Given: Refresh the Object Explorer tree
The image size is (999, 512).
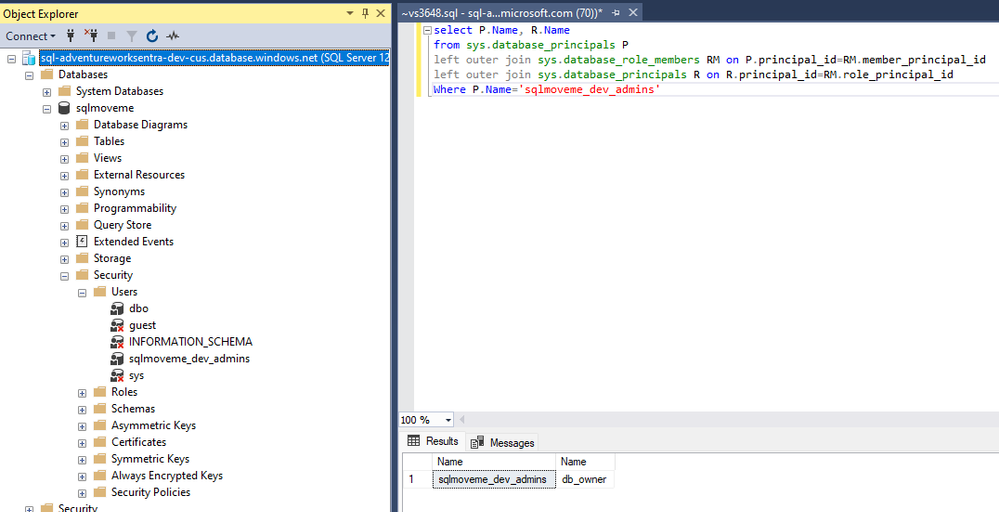Looking at the screenshot, I should [152, 36].
